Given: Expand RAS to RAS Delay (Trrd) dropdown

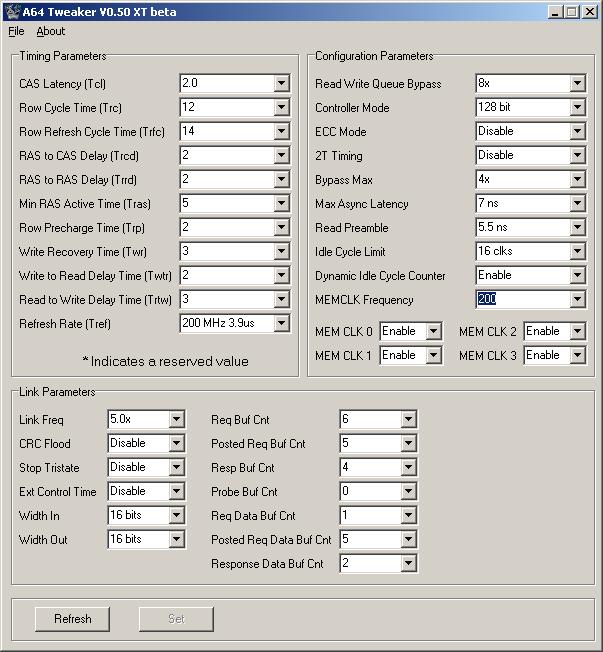Looking at the screenshot, I should (282, 180).
